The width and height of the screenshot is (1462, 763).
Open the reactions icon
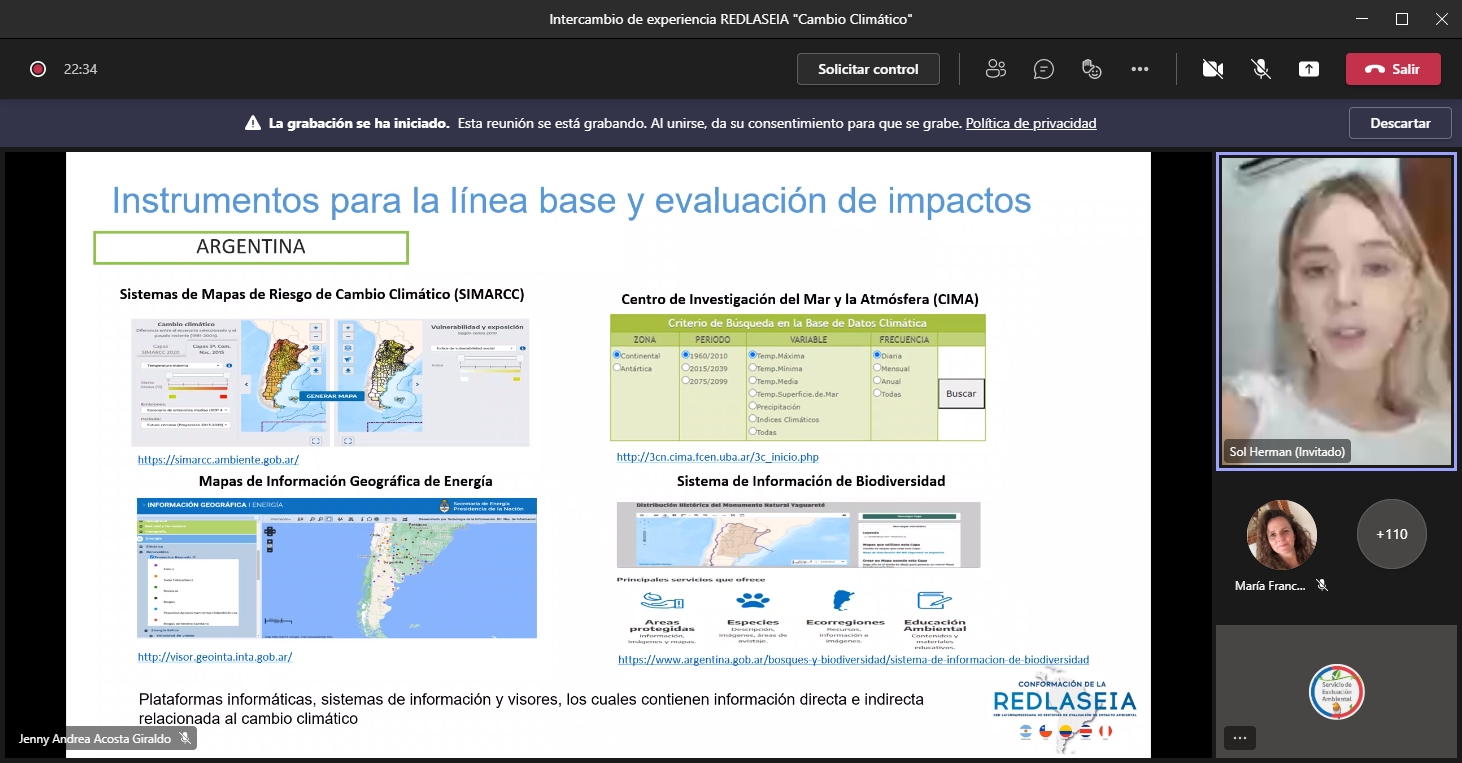pyautogui.click(x=1092, y=69)
